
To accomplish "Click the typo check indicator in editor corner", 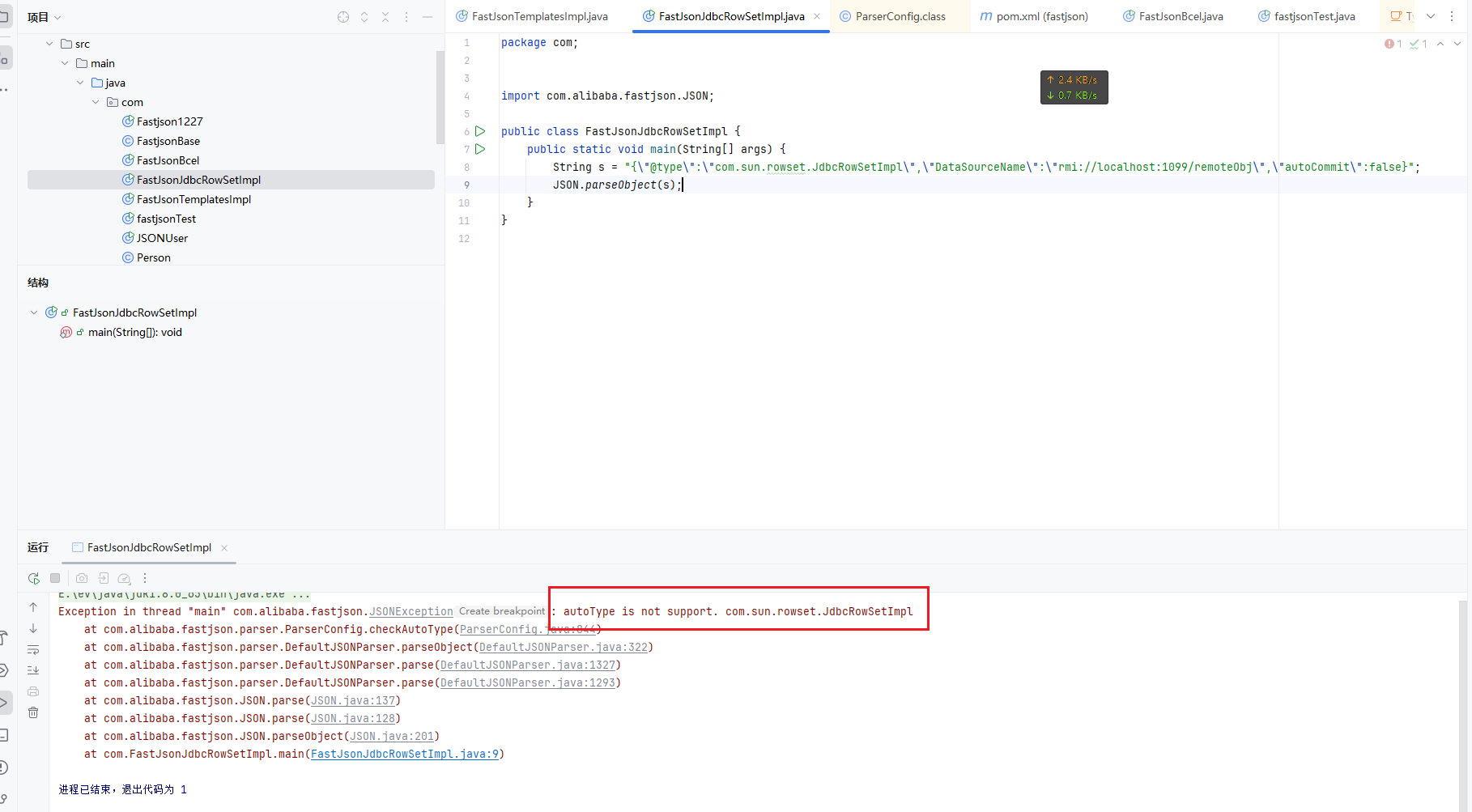I will point(1419,44).
